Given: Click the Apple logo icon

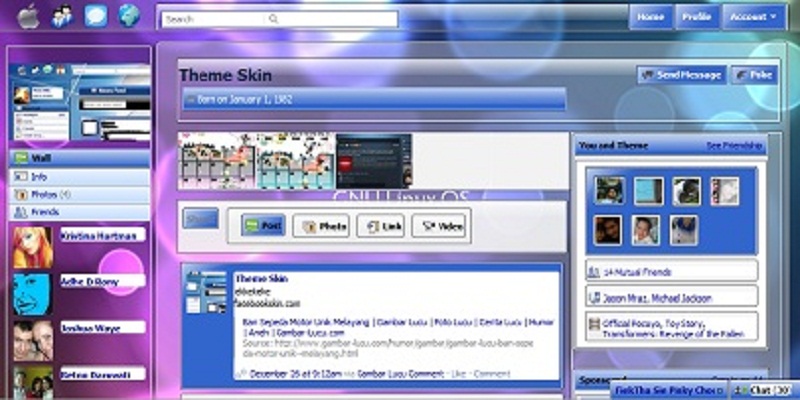Looking at the screenshot, I should point(28,17).
